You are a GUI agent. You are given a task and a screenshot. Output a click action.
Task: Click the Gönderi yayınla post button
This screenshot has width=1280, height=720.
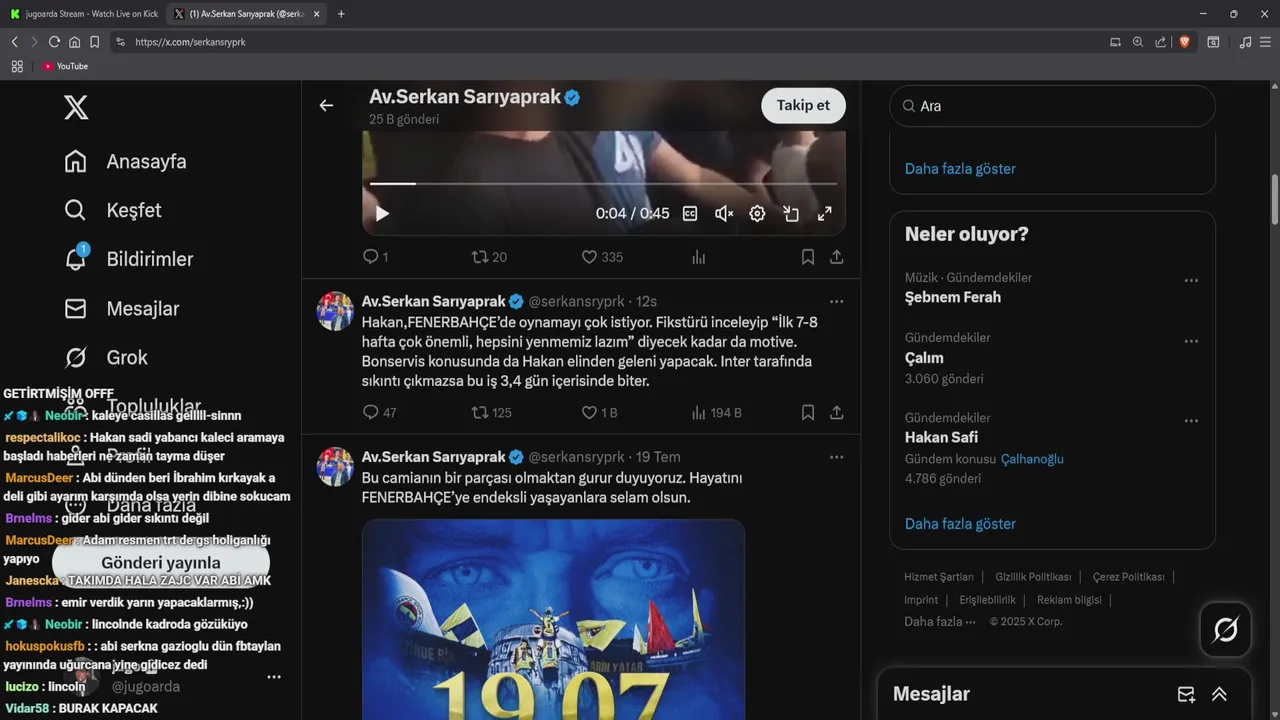tap(161, 563)
